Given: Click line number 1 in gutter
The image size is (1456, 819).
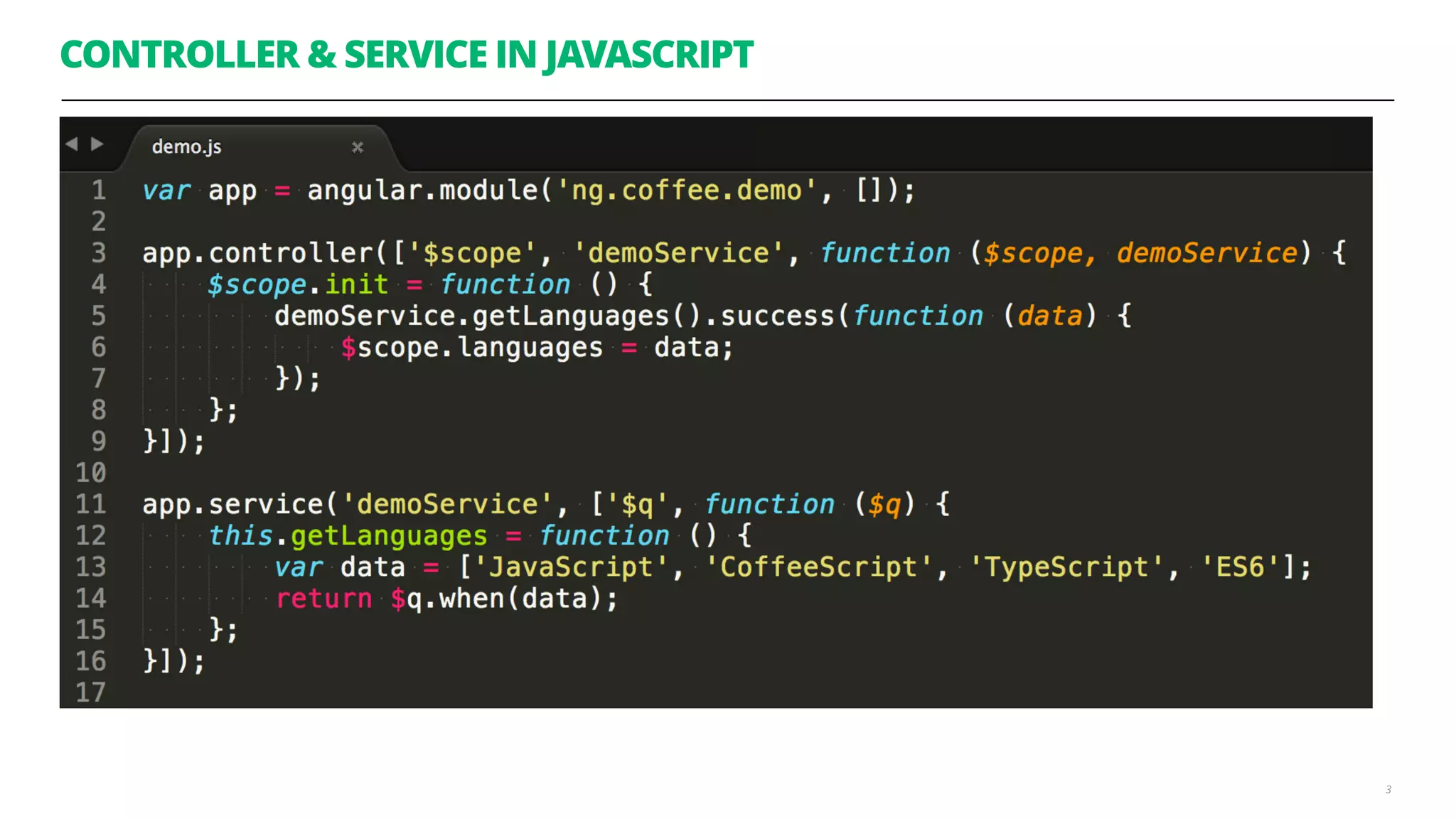Looking at the screenshot, I should [x=99, y=191].
